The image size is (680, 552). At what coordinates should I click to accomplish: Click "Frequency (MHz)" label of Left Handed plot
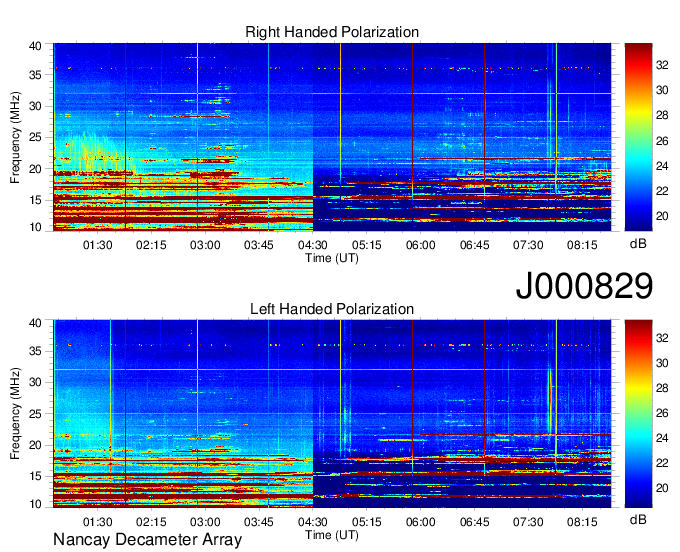pyautogui.click(x=15, y=414)
